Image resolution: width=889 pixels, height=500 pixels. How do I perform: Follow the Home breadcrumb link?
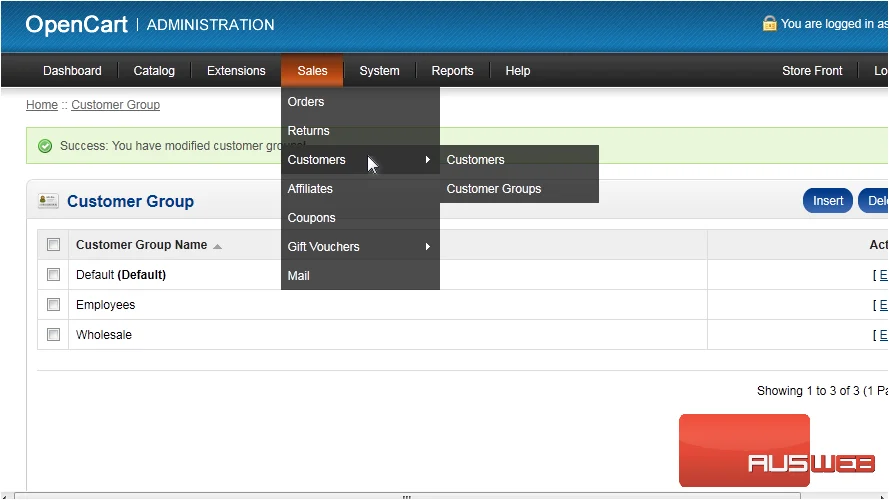click(x=42, y=105)
